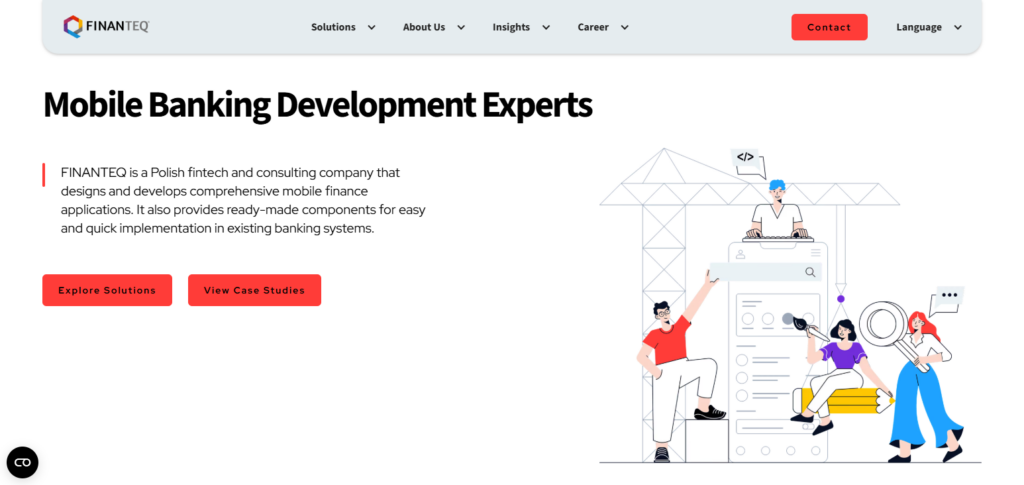Open the Insights menu
The image size is (1024, 485).
pos(511,27)
